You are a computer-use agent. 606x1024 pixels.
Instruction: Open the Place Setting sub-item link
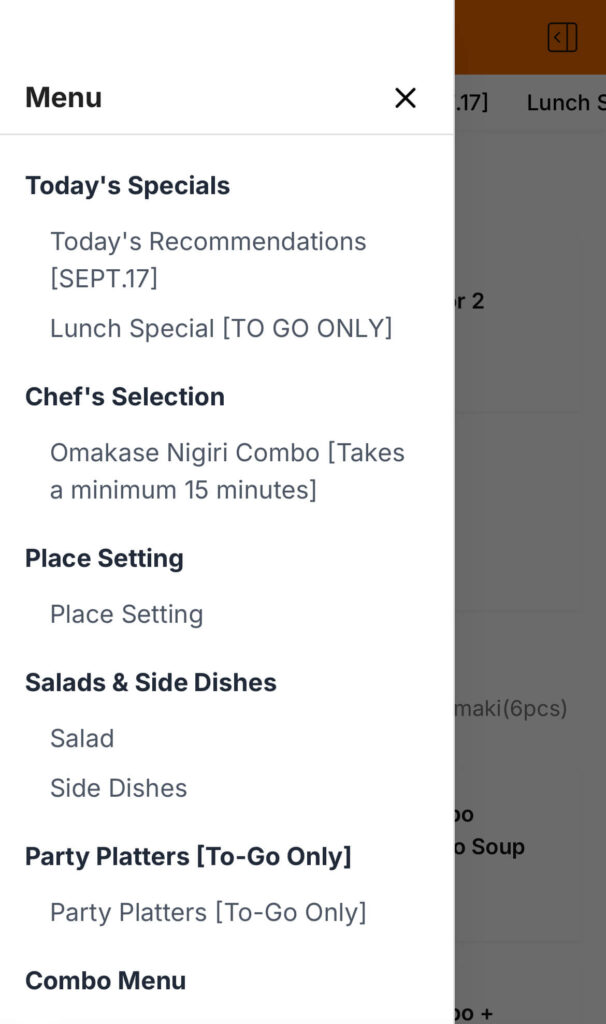click(x=126, y=614)
